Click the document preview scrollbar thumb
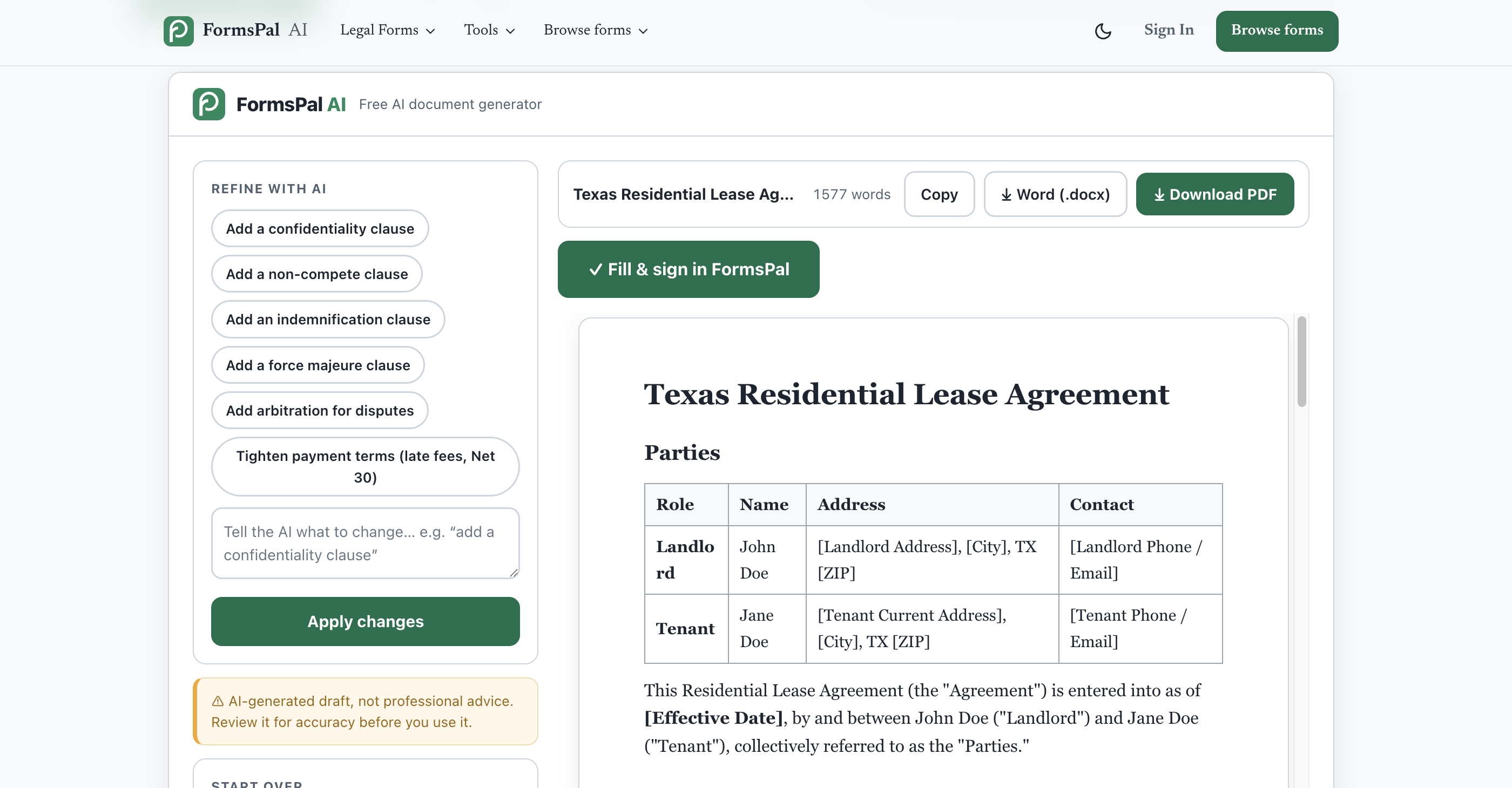Viewport: 1512px width, 788px height. click(x=1301, y=362)
